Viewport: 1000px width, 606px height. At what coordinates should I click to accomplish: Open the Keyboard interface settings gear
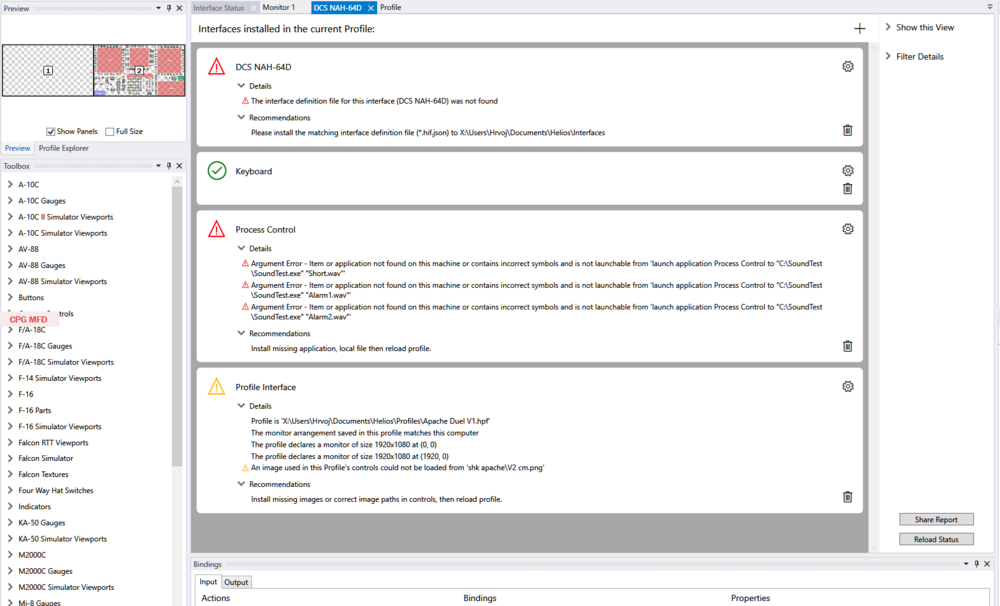click(x=848, y=171)
